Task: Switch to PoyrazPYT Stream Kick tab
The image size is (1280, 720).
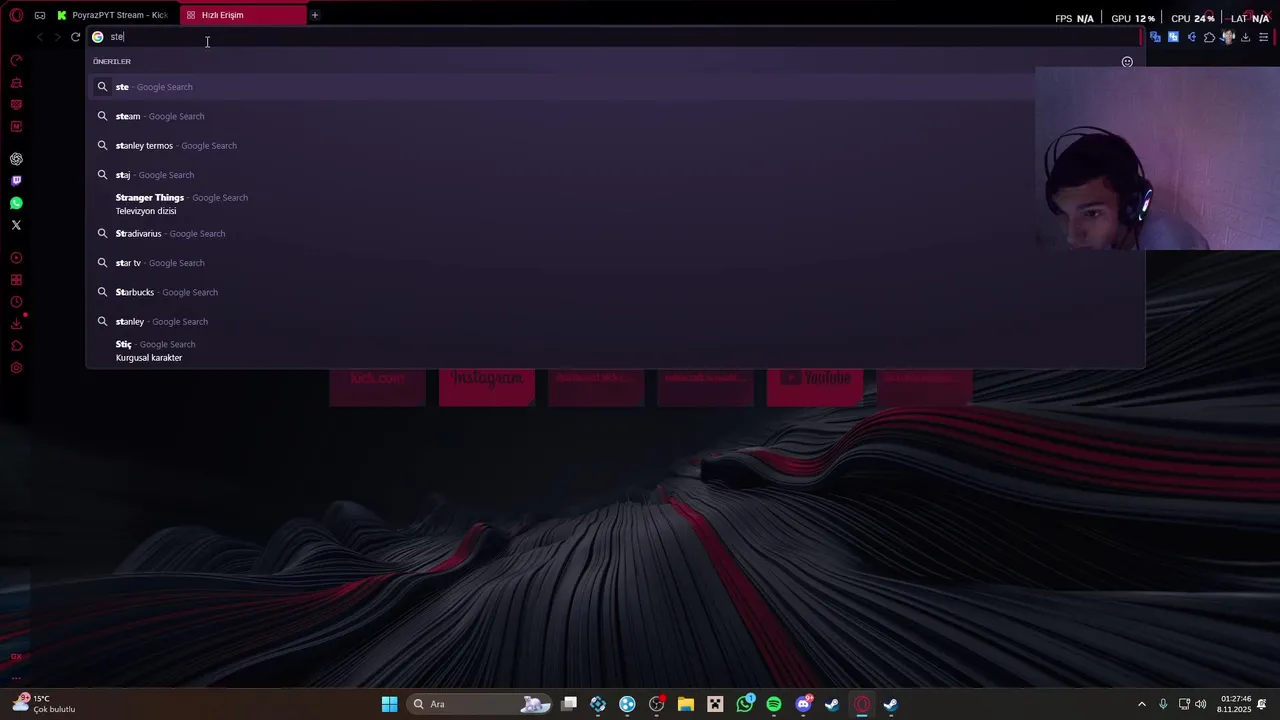Action: (114, 15)
